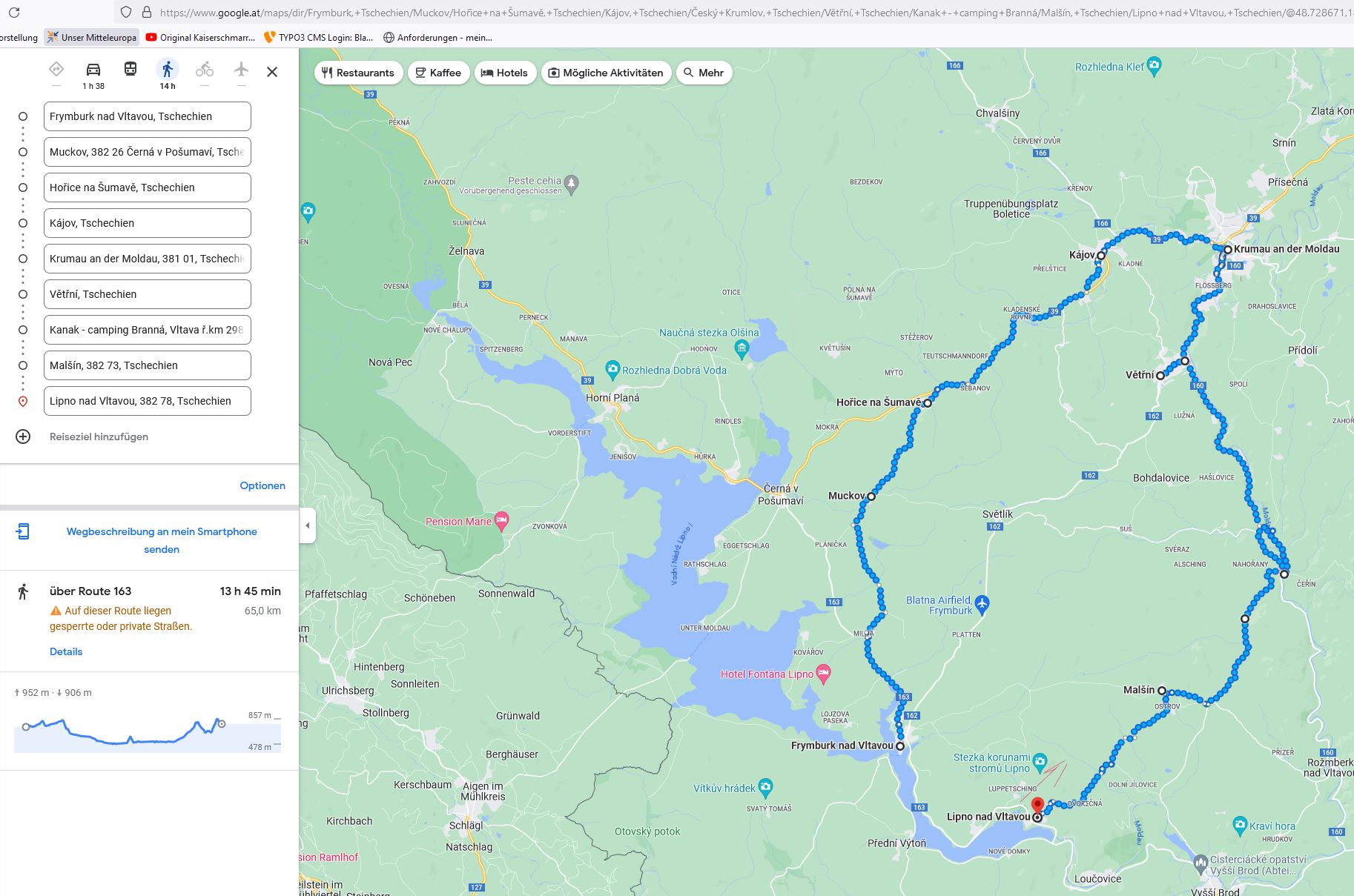Click the Malšín waypoint on the map
The height and width of the screenshot is (896, 1354).
(x=1162, y=691)
